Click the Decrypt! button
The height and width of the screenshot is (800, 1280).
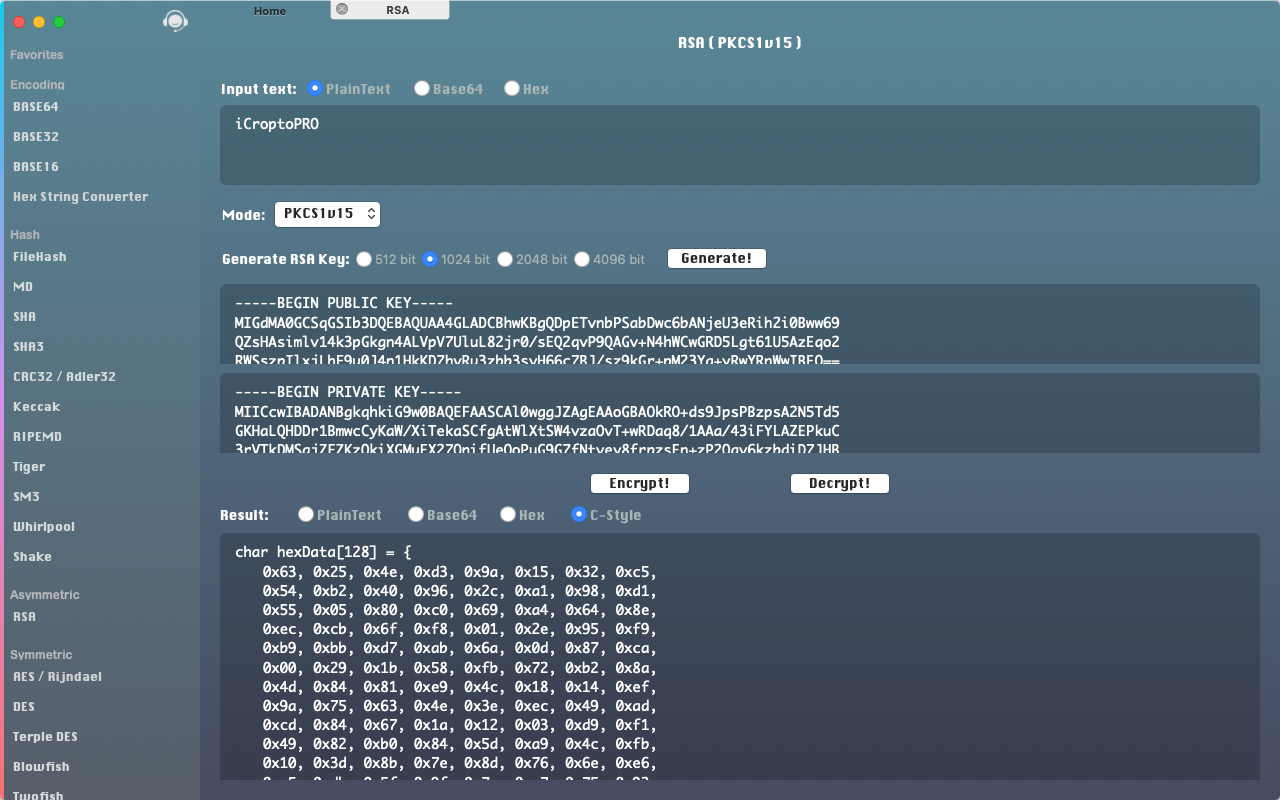coord(839,484)
